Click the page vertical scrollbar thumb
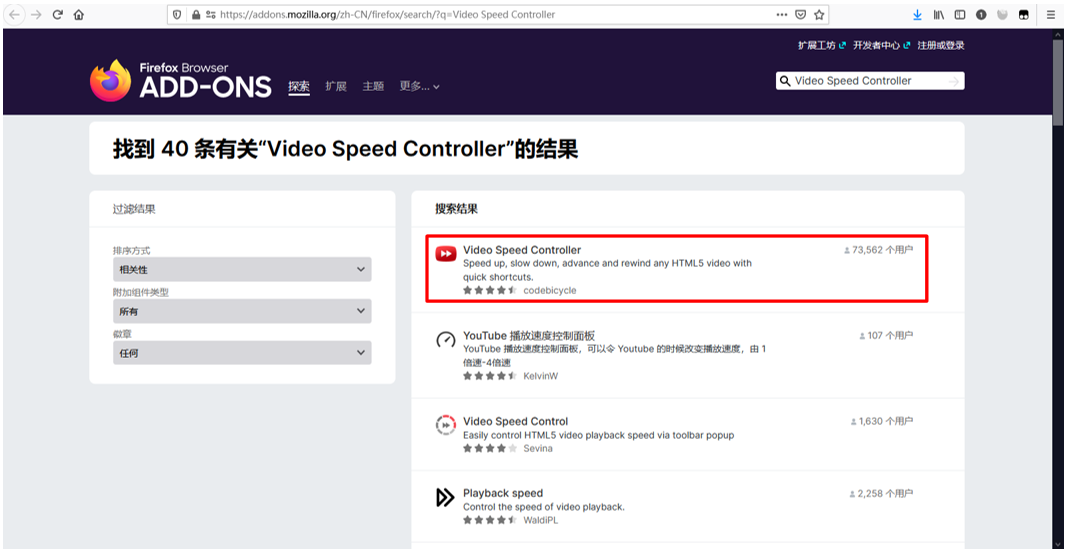Screen dimensions: 1067x550 [x=1058, y=82]
